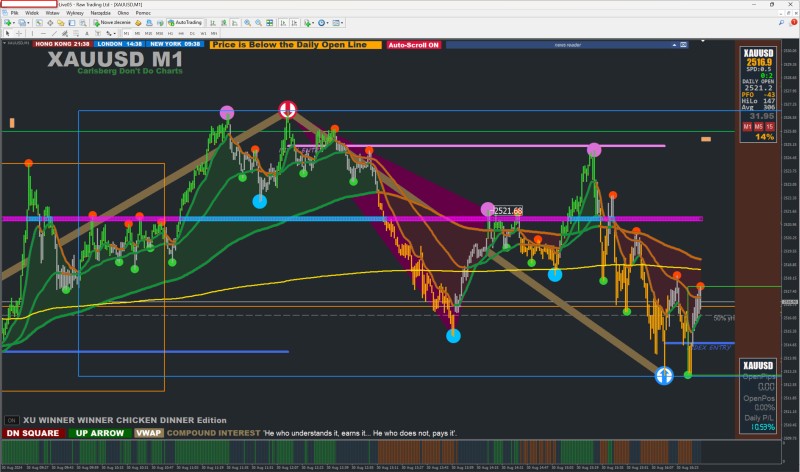
Task: Click bar chart type icon
Action: coord(213,22)
